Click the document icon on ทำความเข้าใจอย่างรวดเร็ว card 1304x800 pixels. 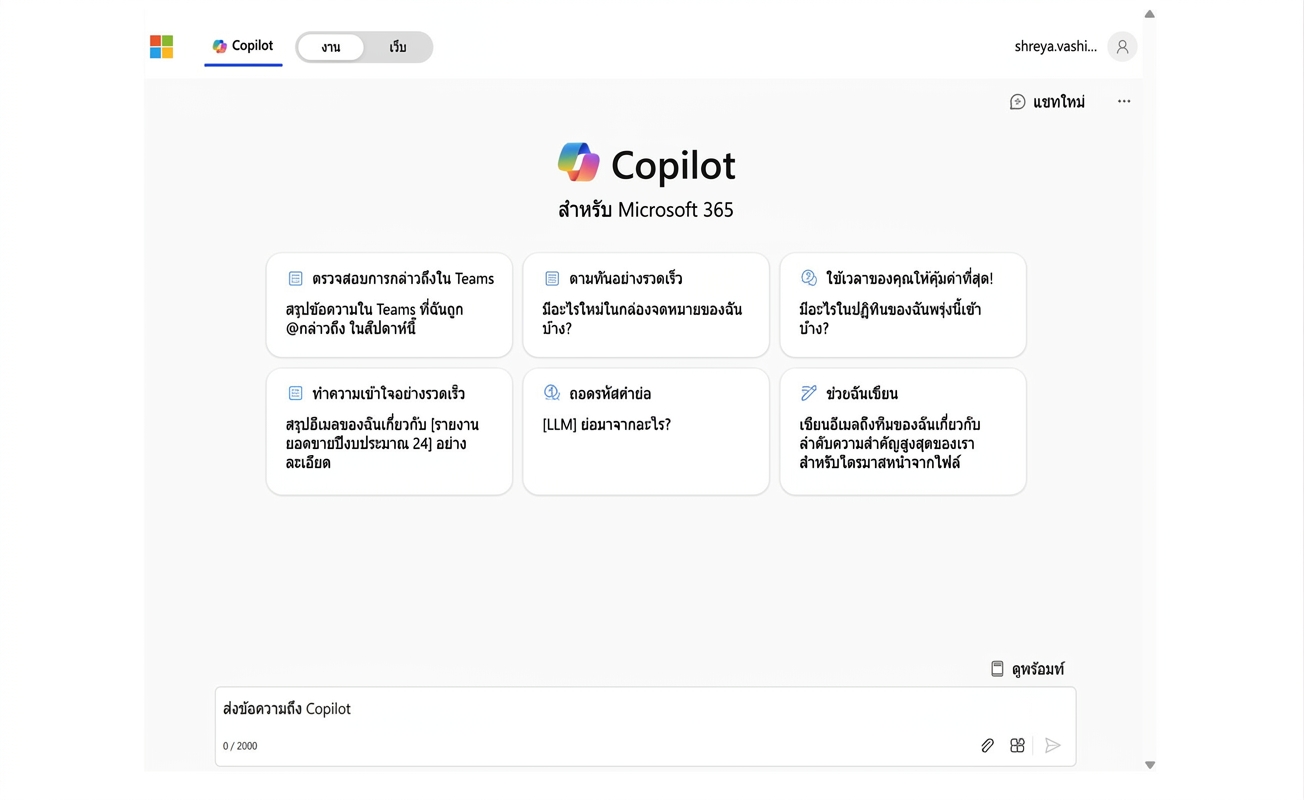295,394
